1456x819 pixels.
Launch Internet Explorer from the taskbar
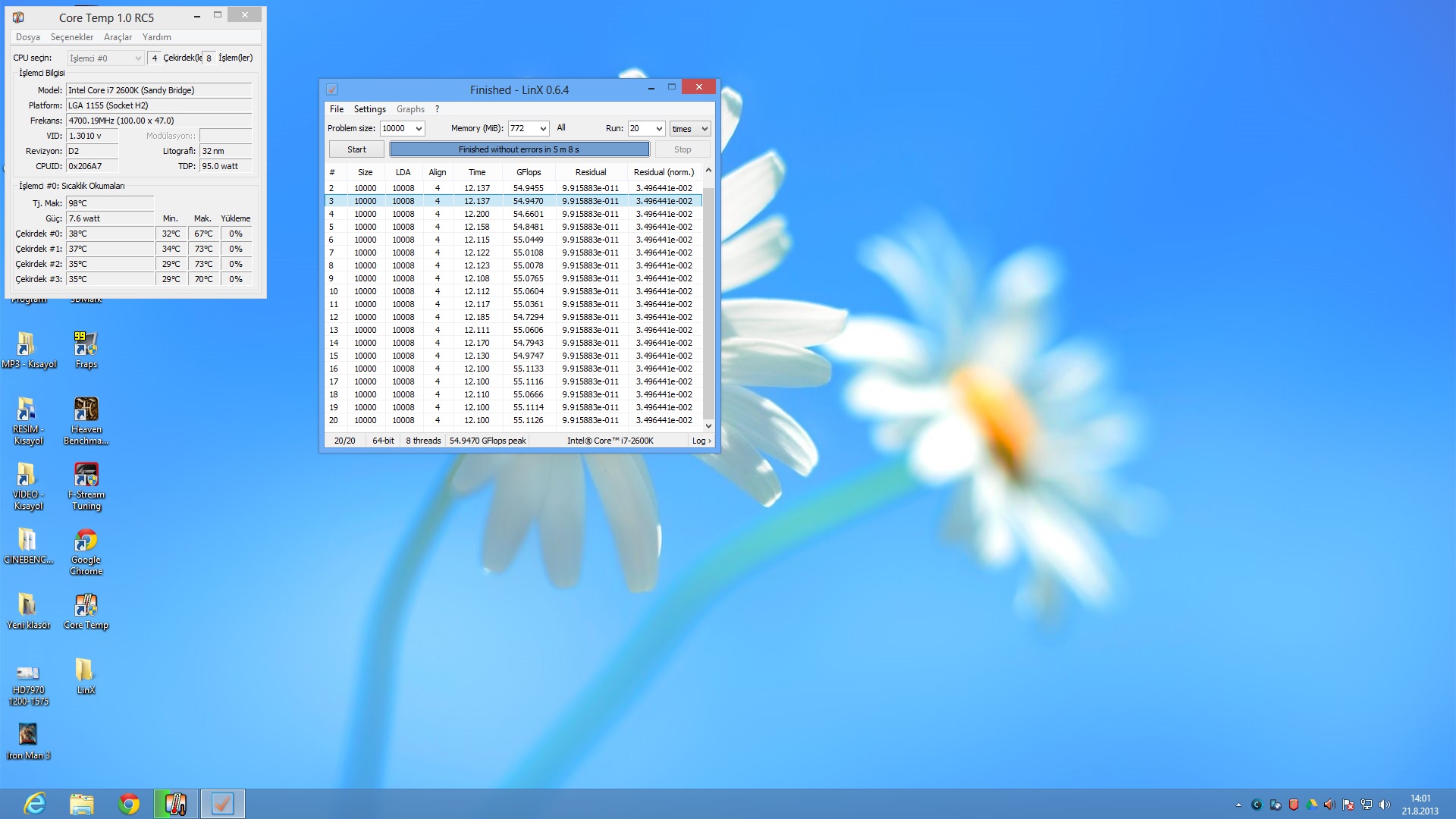coord(35,804)
